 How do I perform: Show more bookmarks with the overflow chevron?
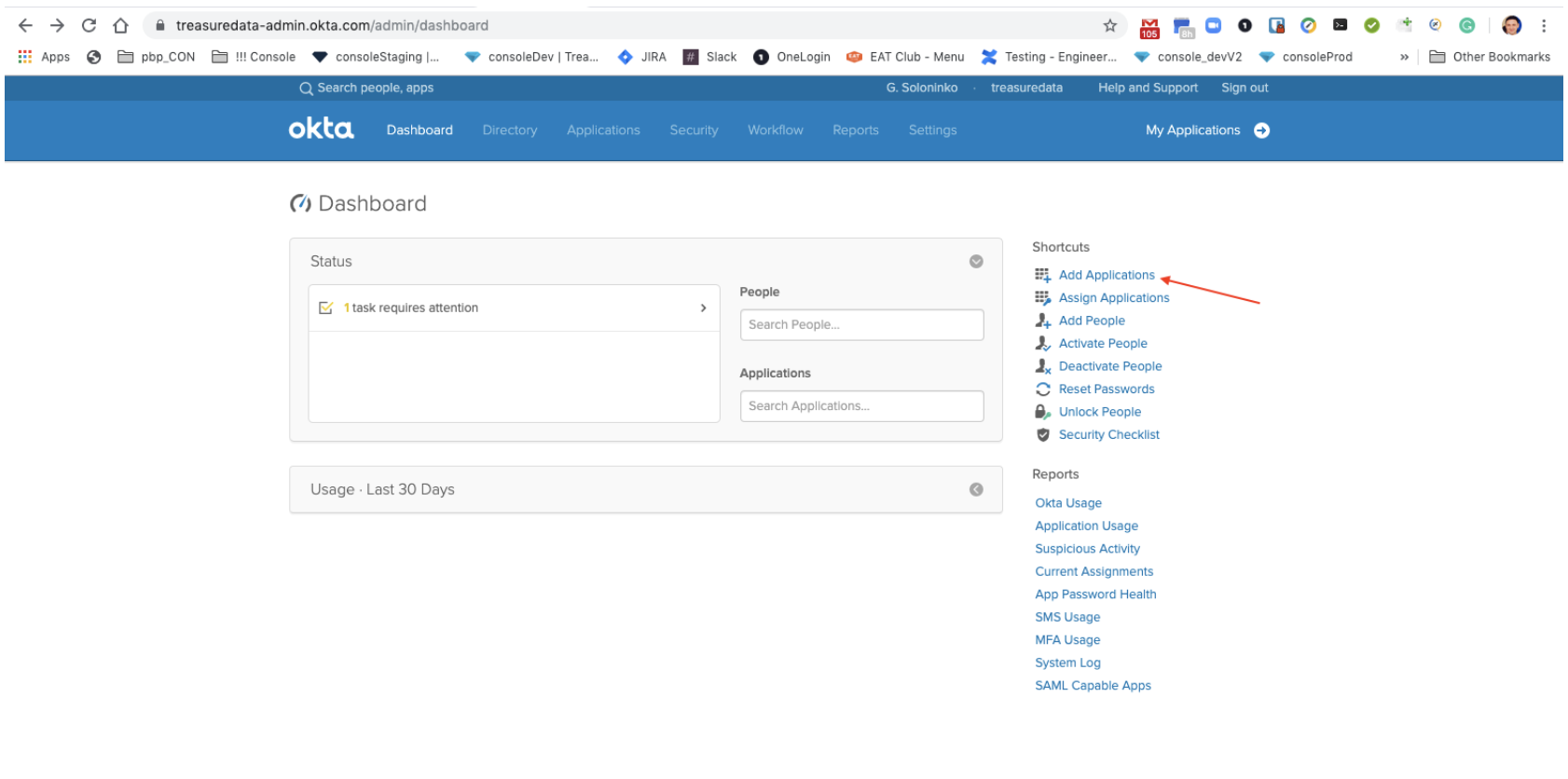coord(1404,57)
